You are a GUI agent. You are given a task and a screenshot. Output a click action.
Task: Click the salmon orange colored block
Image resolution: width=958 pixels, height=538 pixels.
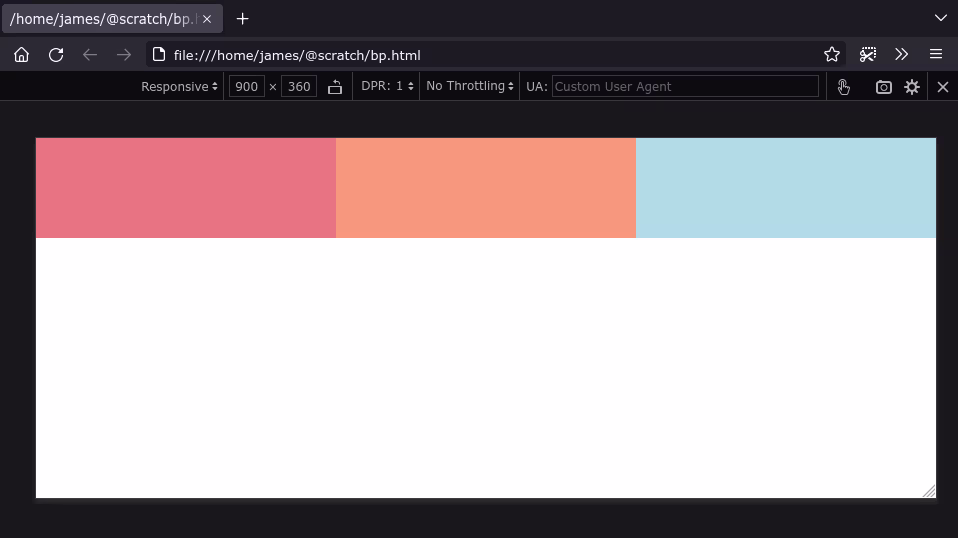(x=486, y=188)
